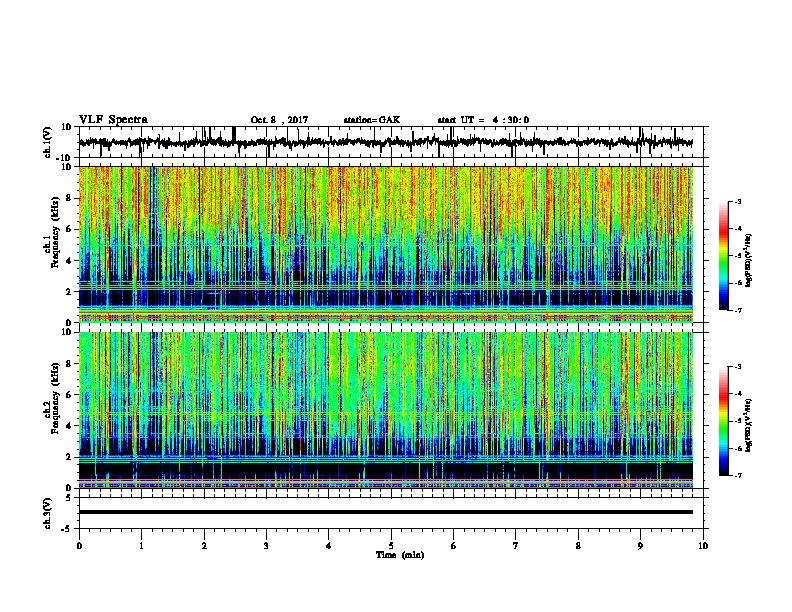Click time axis tick label "4"
Image resolution: width=792 pixels, height=612 pixels.
tap(329, 546)
